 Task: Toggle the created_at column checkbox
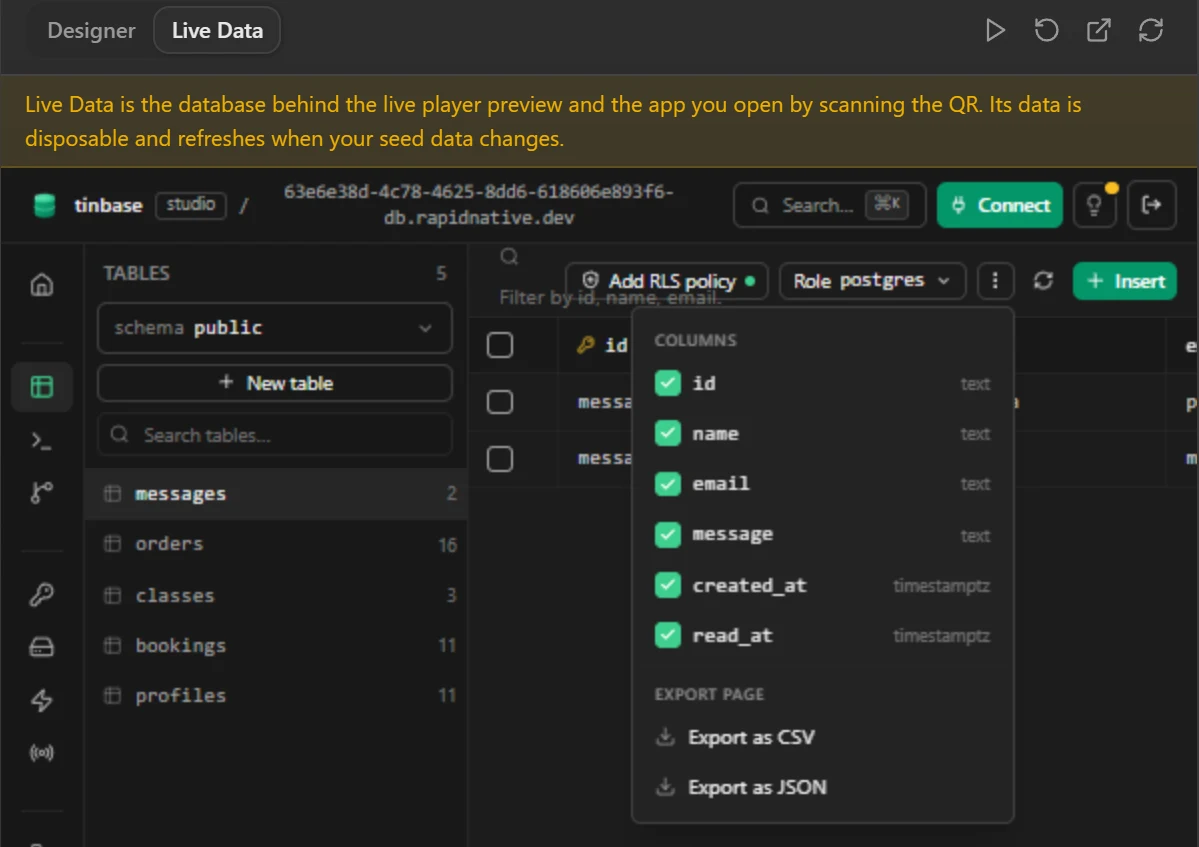pyautogui.click(x=668, y=585)
